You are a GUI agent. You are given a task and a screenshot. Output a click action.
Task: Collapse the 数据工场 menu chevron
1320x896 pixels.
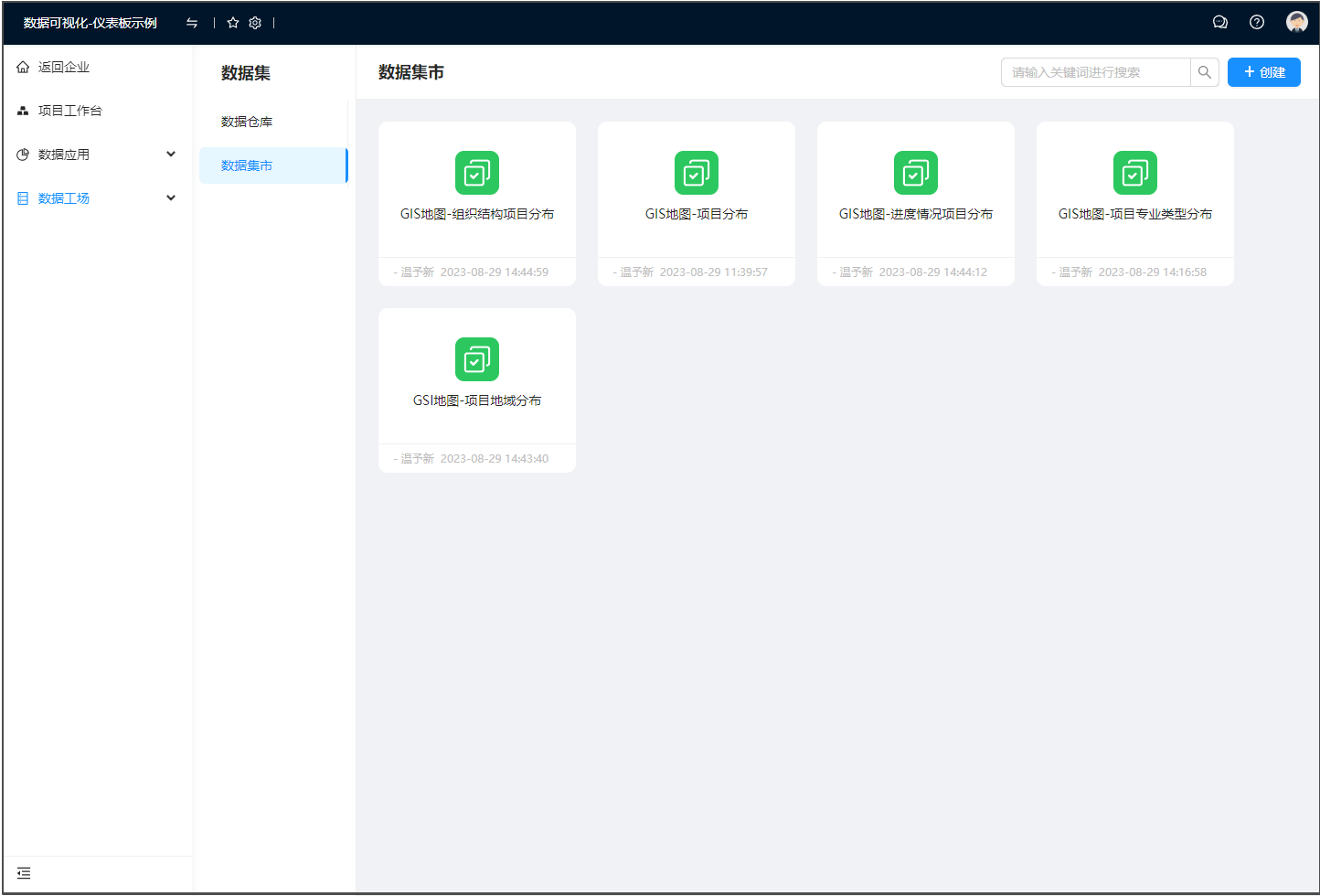click(171, 198)
